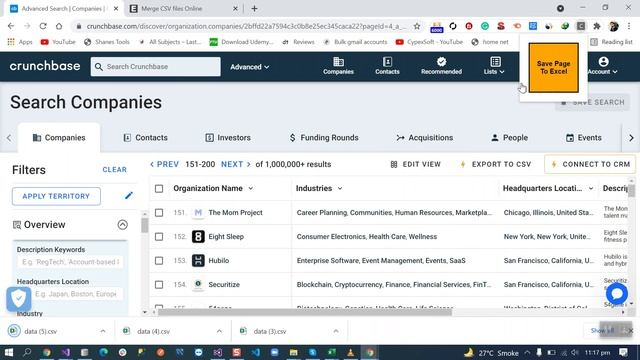Open the Recommended nav icon in header
This screenshot has width=640, height=360.
441,66
